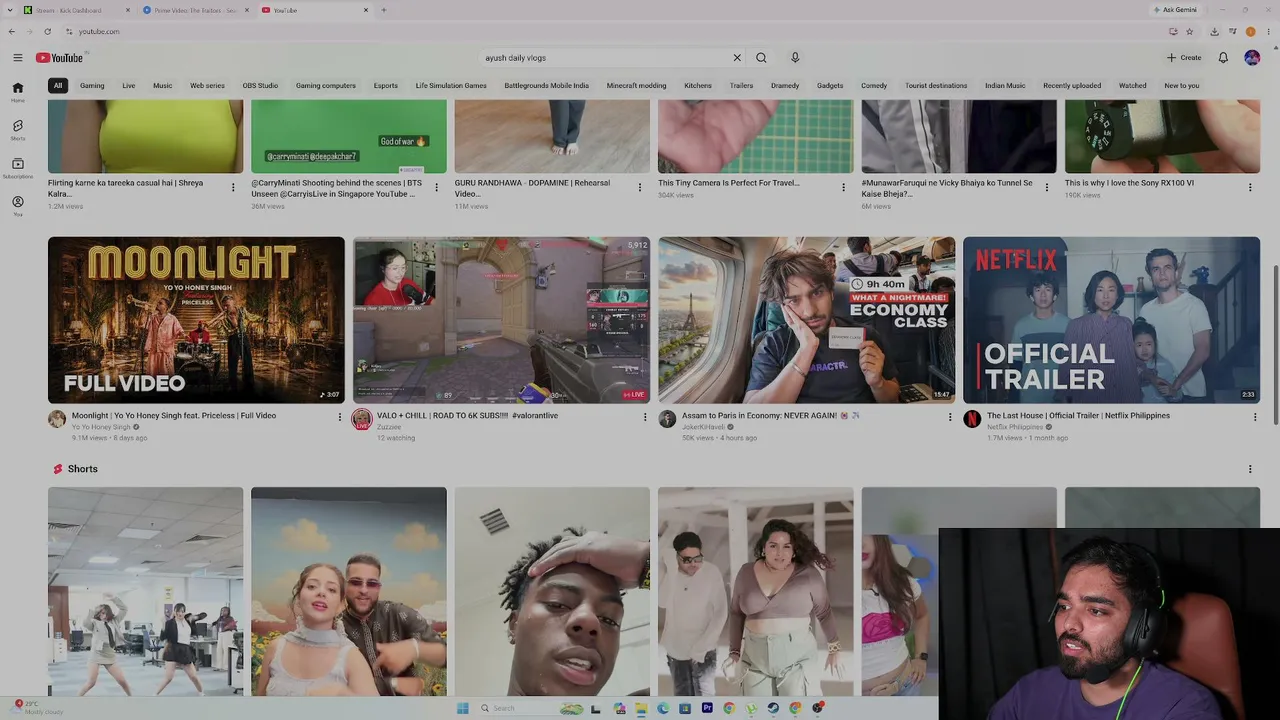The height and width of the screenshot is (720, 1280).
Task: Open the Moonlight Yo Yo Honey Singh title
Action: click(174, 416)
